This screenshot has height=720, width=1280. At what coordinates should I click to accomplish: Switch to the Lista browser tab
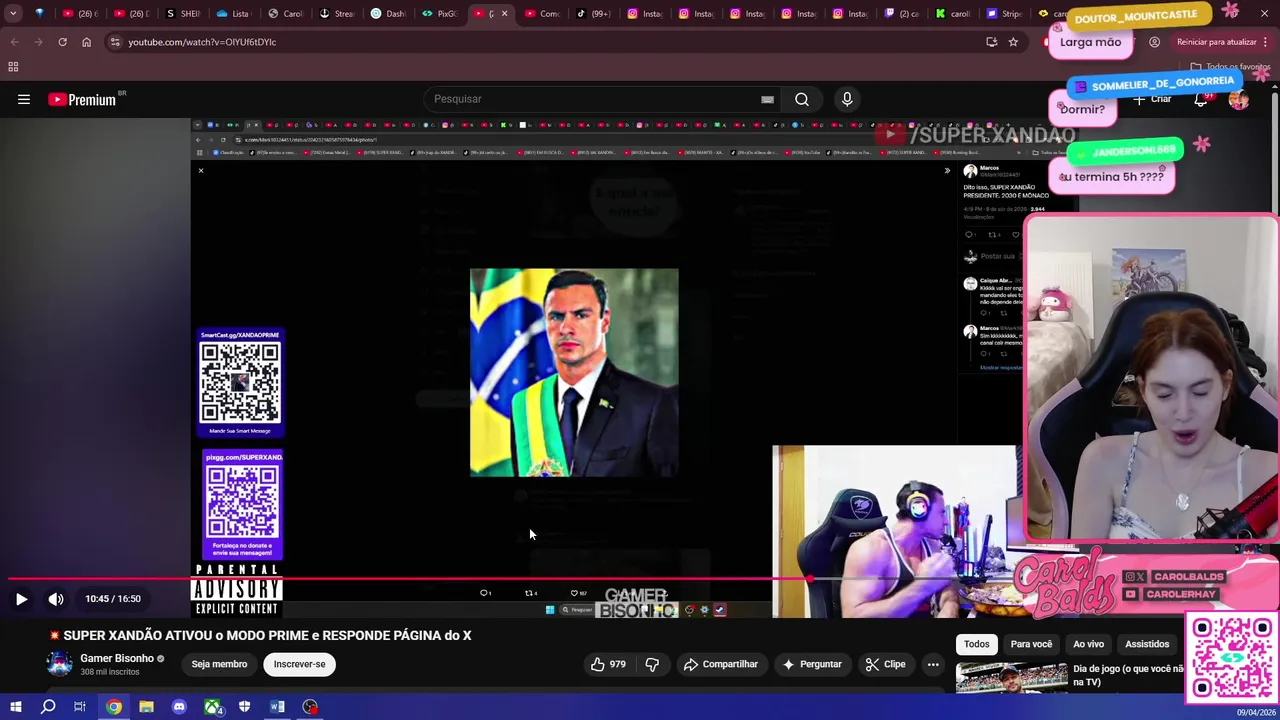click(234, 14)
